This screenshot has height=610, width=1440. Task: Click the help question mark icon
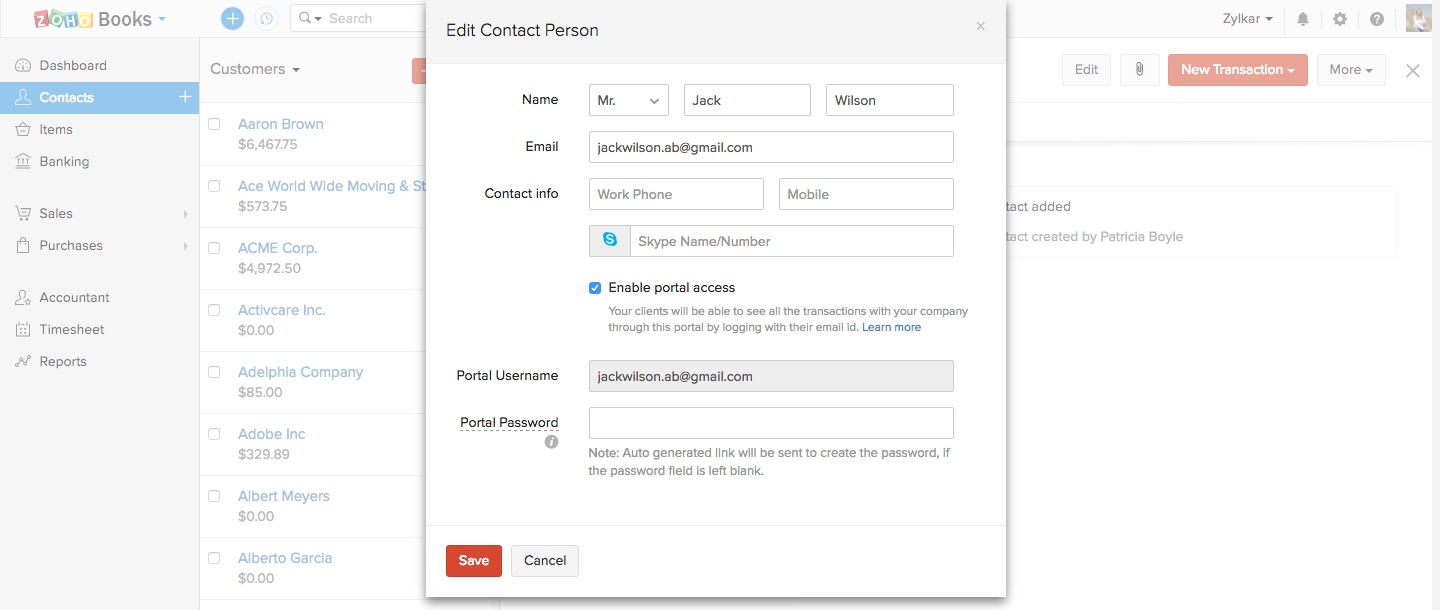tap(1377, 19)
